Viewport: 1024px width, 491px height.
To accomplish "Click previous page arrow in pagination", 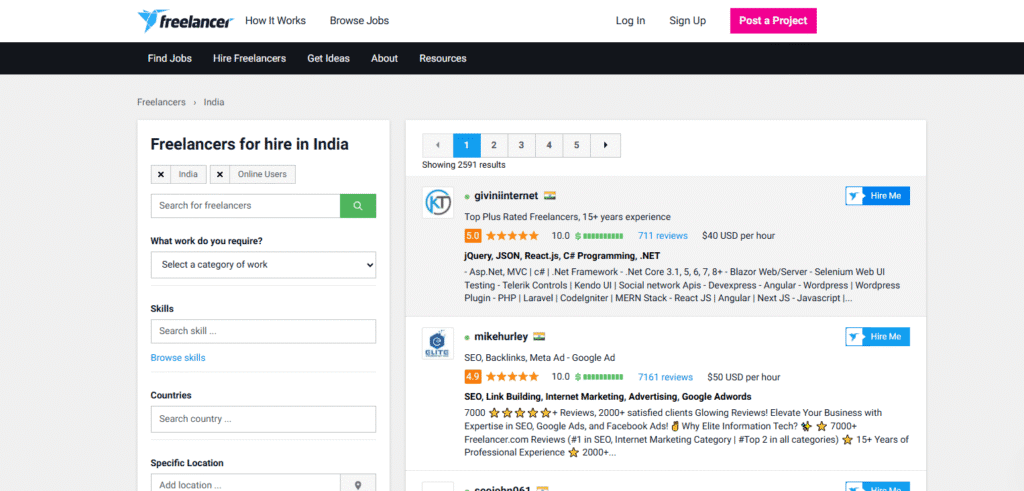I will pyautogui.click(x=437, y=145).
